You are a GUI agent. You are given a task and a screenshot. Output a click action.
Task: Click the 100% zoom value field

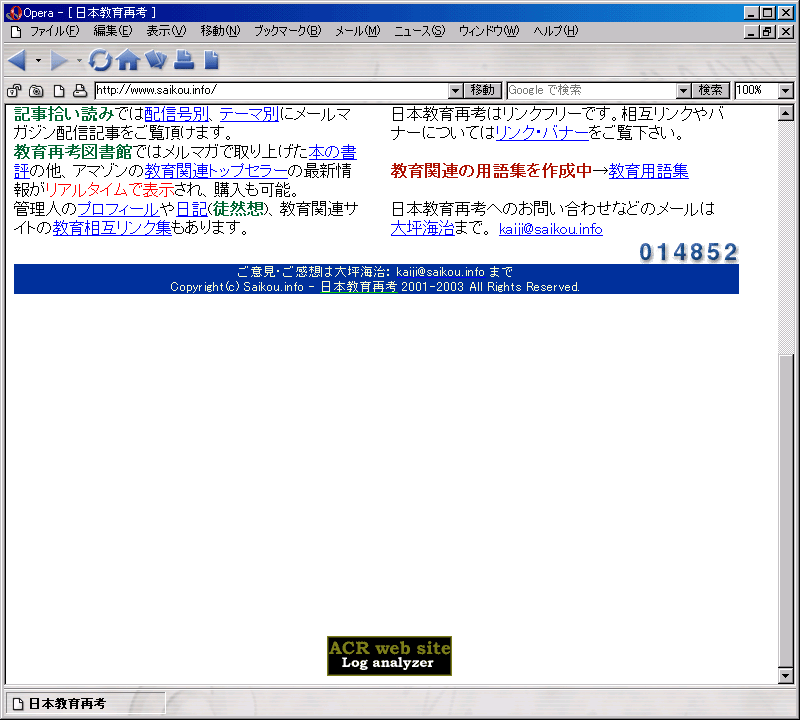pyautogui.click(x=757, y=91)
